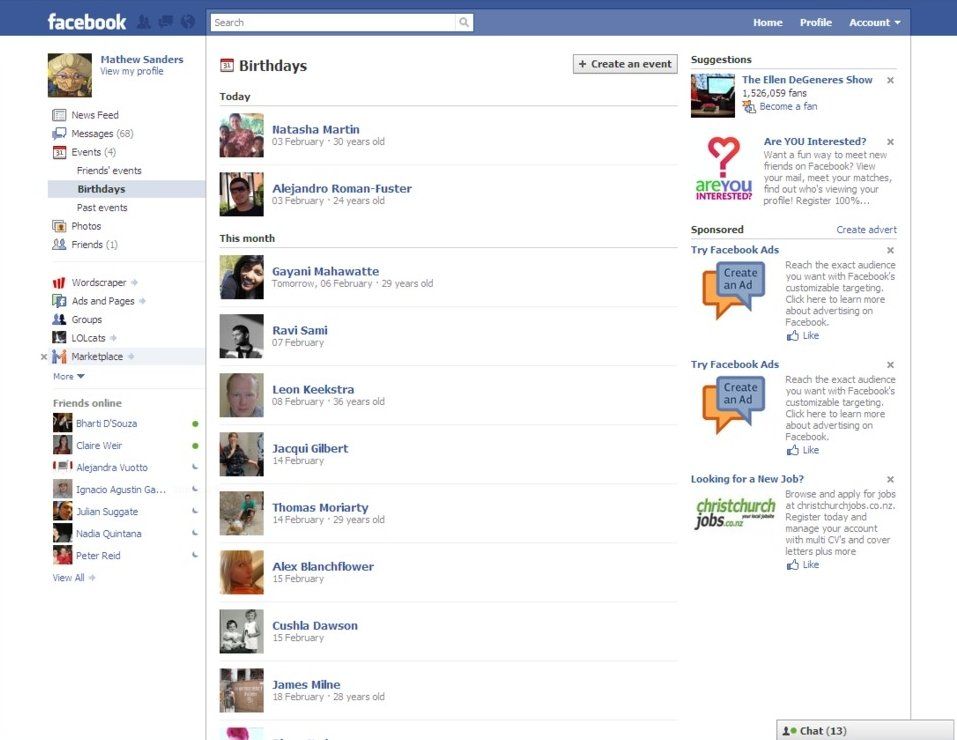Like the second Try Facebook Ads advert
This screenshot has width=957, height=740.
tap(803, 450)
